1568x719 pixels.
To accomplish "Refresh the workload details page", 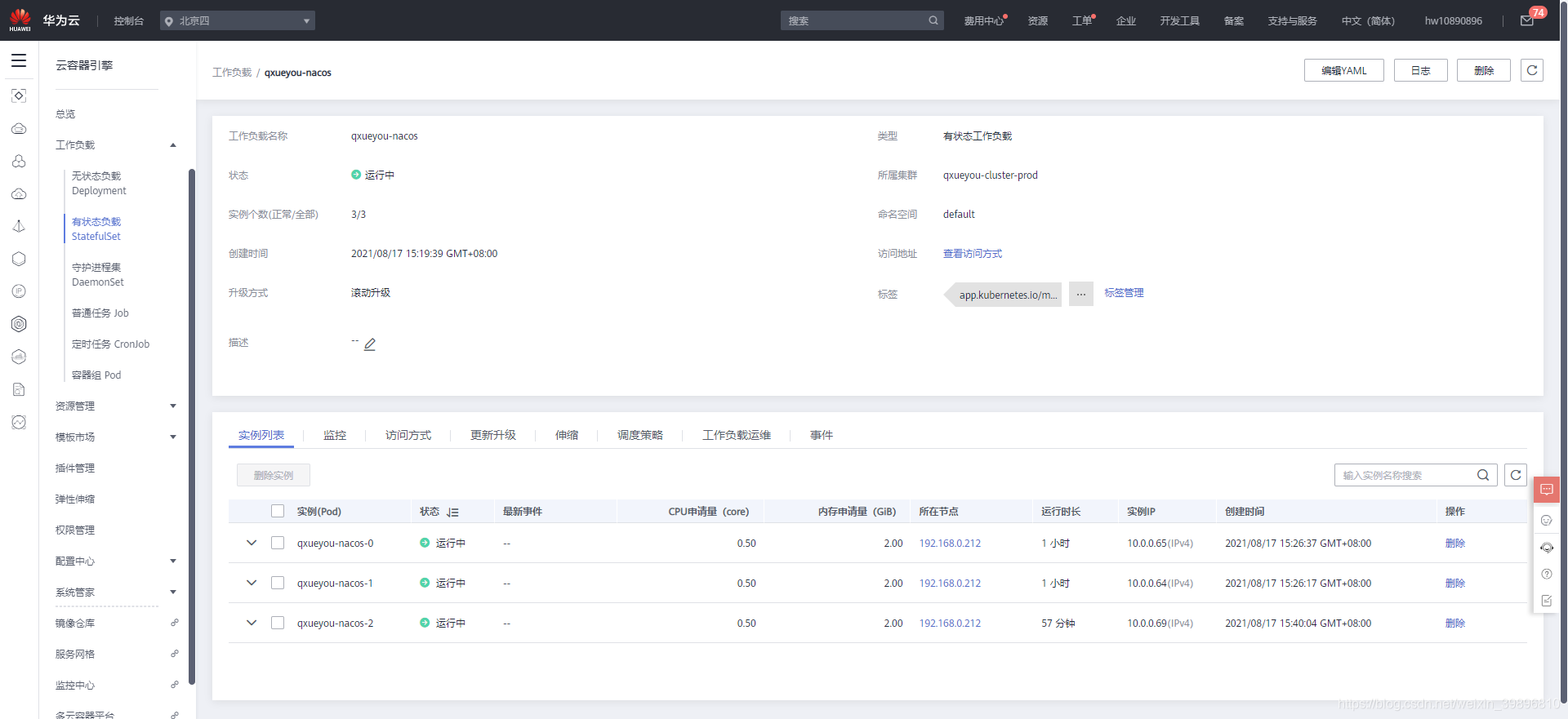I will (x=1532, y=70).
